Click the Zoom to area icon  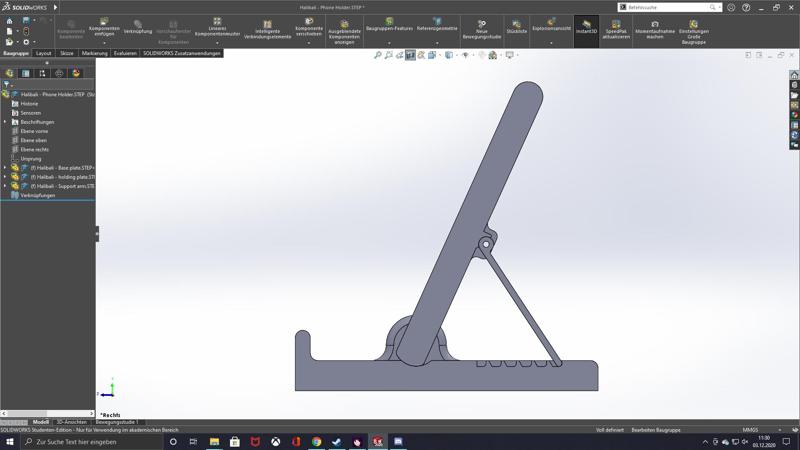click(389, 55)
